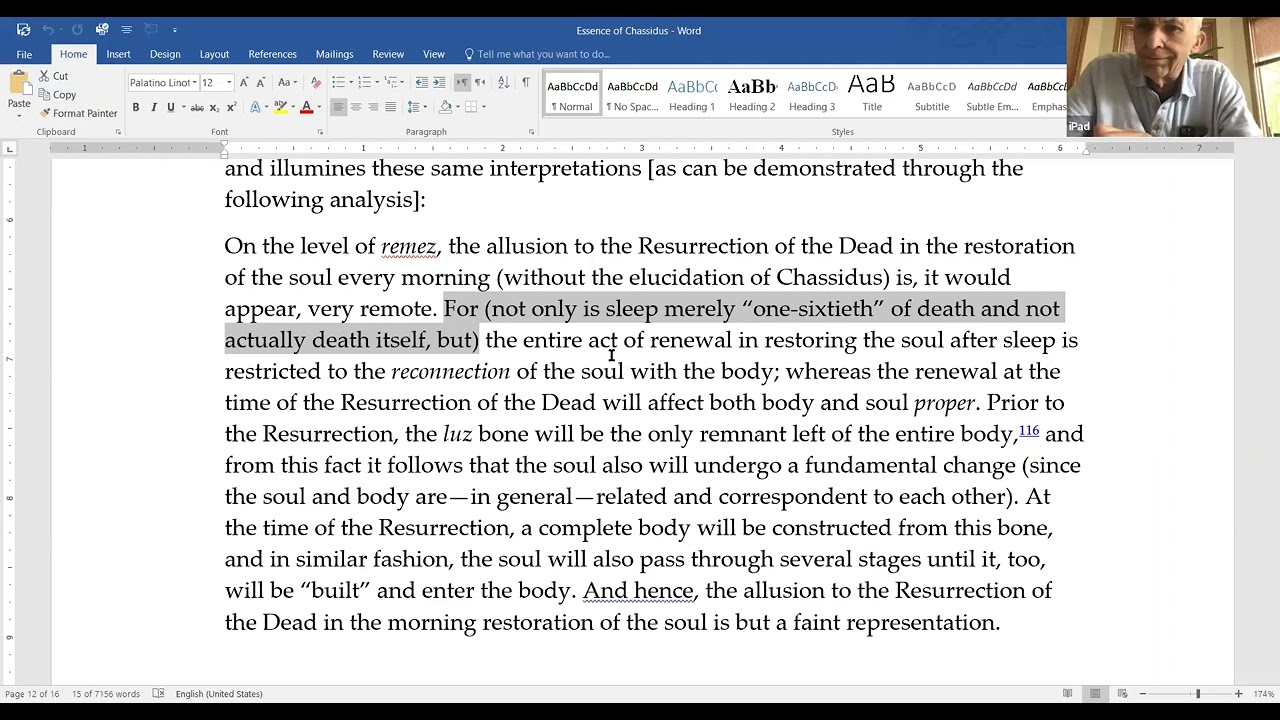Apply yellow text highlight color

pos(280,107)
